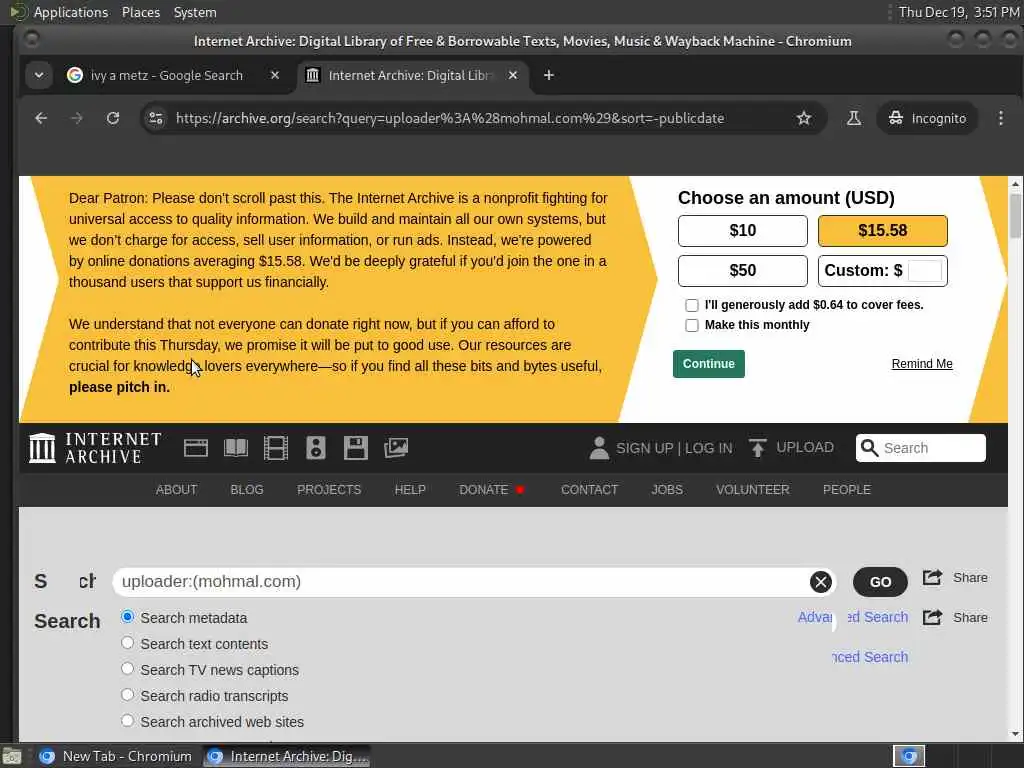
Task: Clear the uploader query with X icon
Action: click(821, 582)
